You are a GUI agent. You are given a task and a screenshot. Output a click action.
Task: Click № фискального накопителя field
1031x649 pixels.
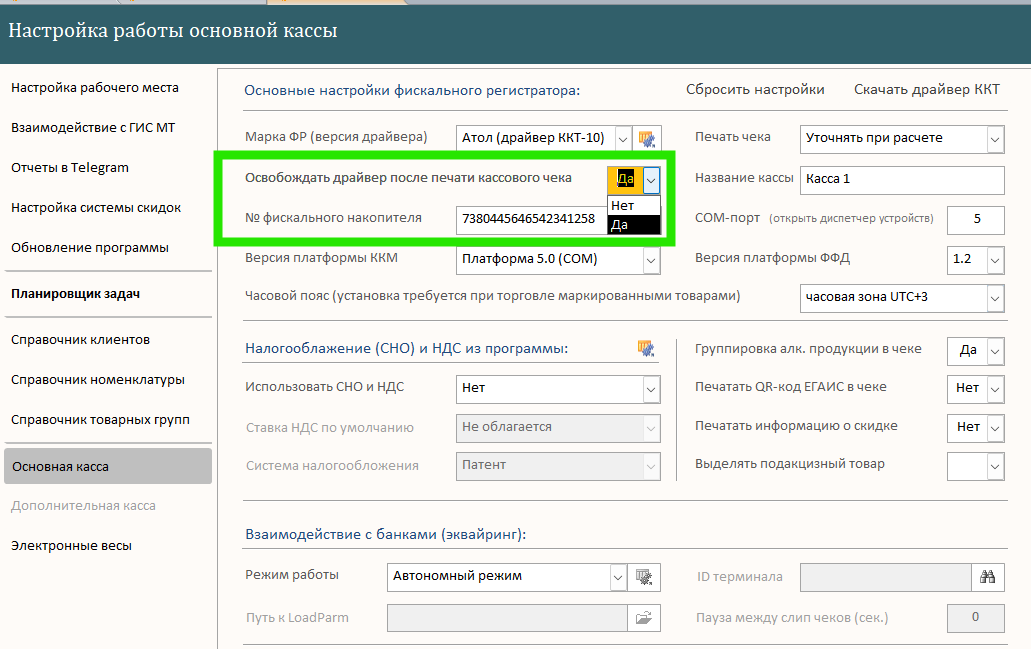click(531, 220)
